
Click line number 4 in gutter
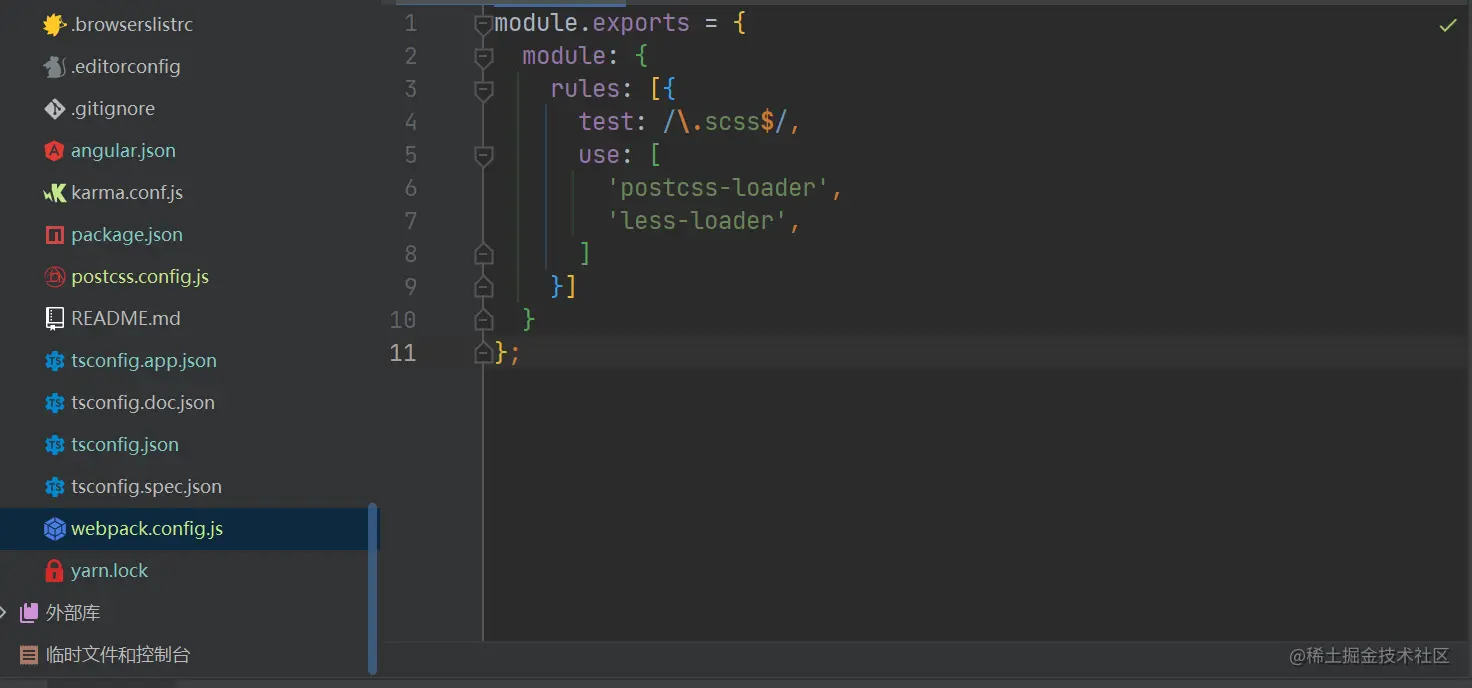[x=410, y=123]
